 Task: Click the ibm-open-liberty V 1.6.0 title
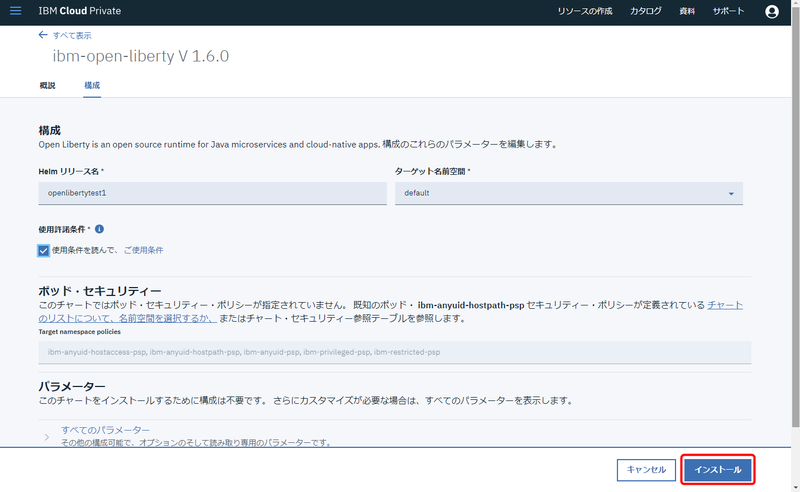click(x=141, y=56)
